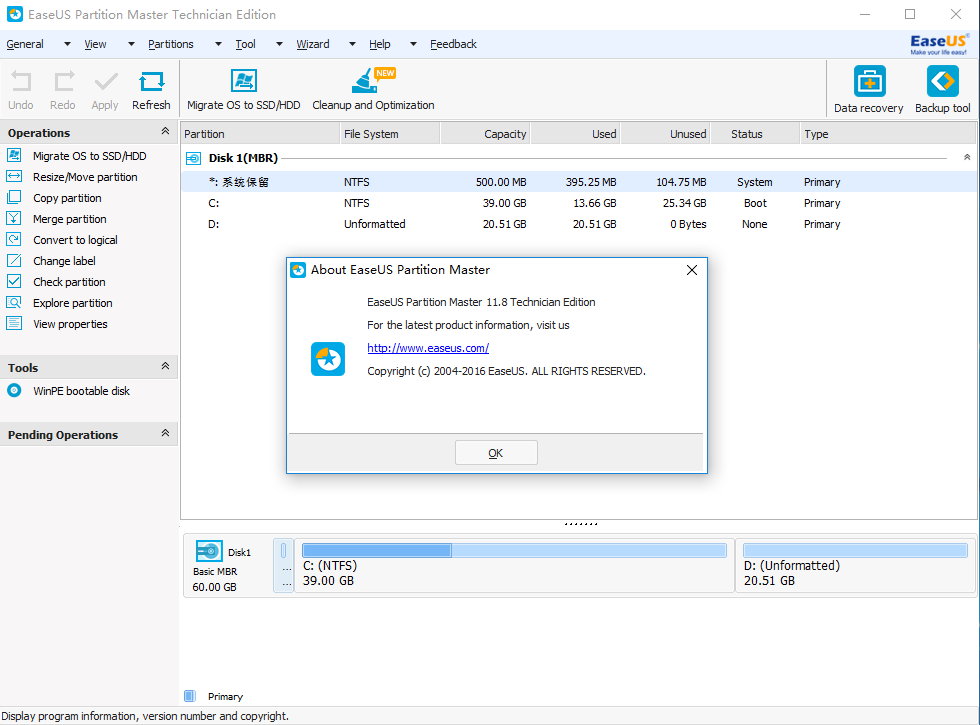
Task: Click the EaseUS logo in the menu bar
Action: click(x=939, y=44)
